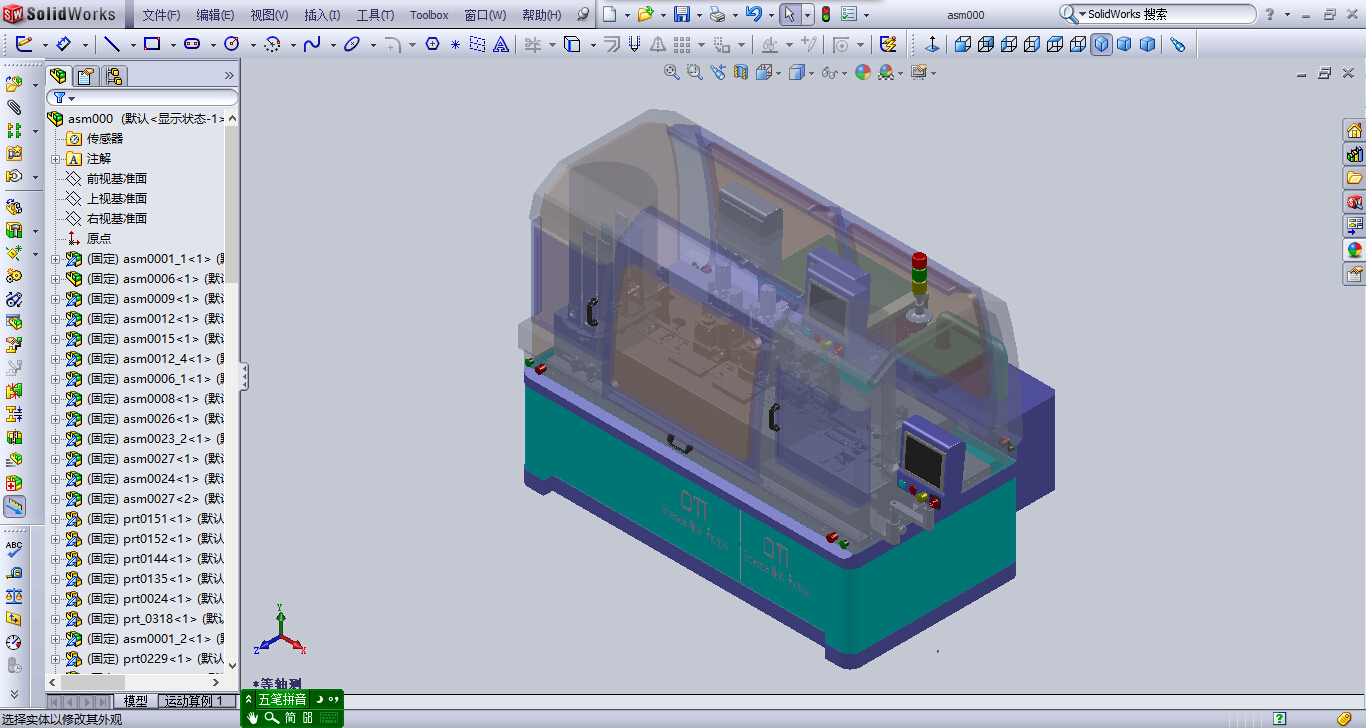Image resolution: width=1366 pixels, height=728 pixels.
Task: Click Zoom to Fit magnifier in view toolbar
Action: point(672,72)
